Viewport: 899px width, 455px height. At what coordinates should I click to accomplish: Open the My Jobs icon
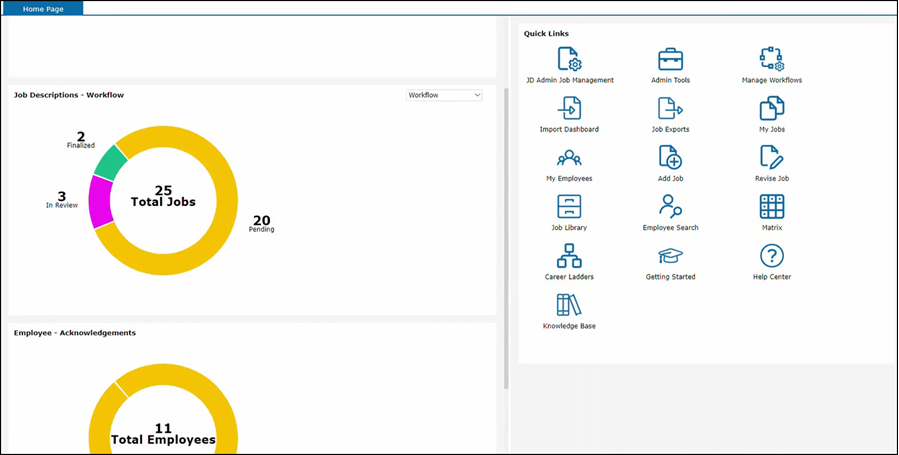coord(771,108)
